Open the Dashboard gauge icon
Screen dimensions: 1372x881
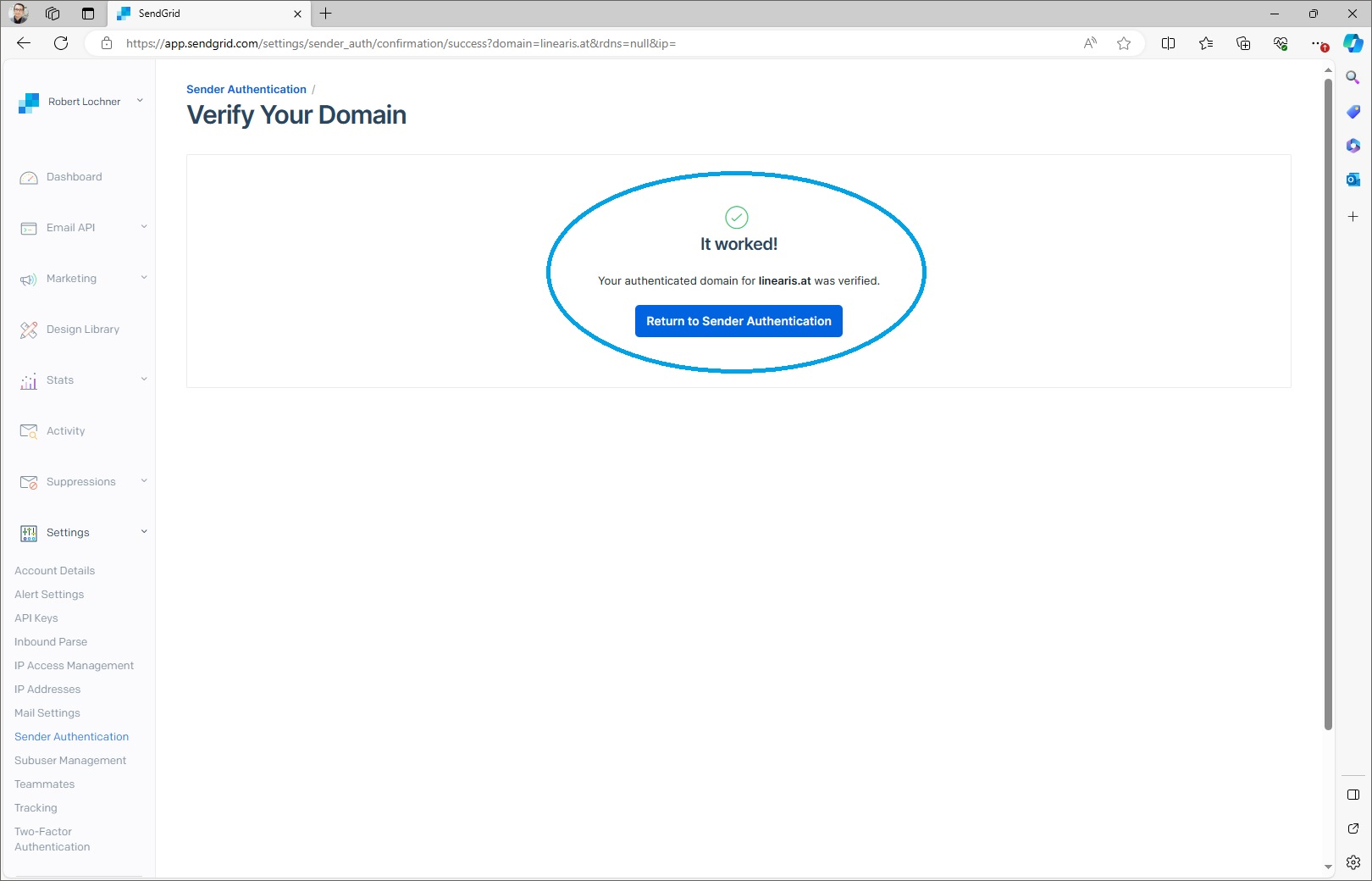pos(29,178)
